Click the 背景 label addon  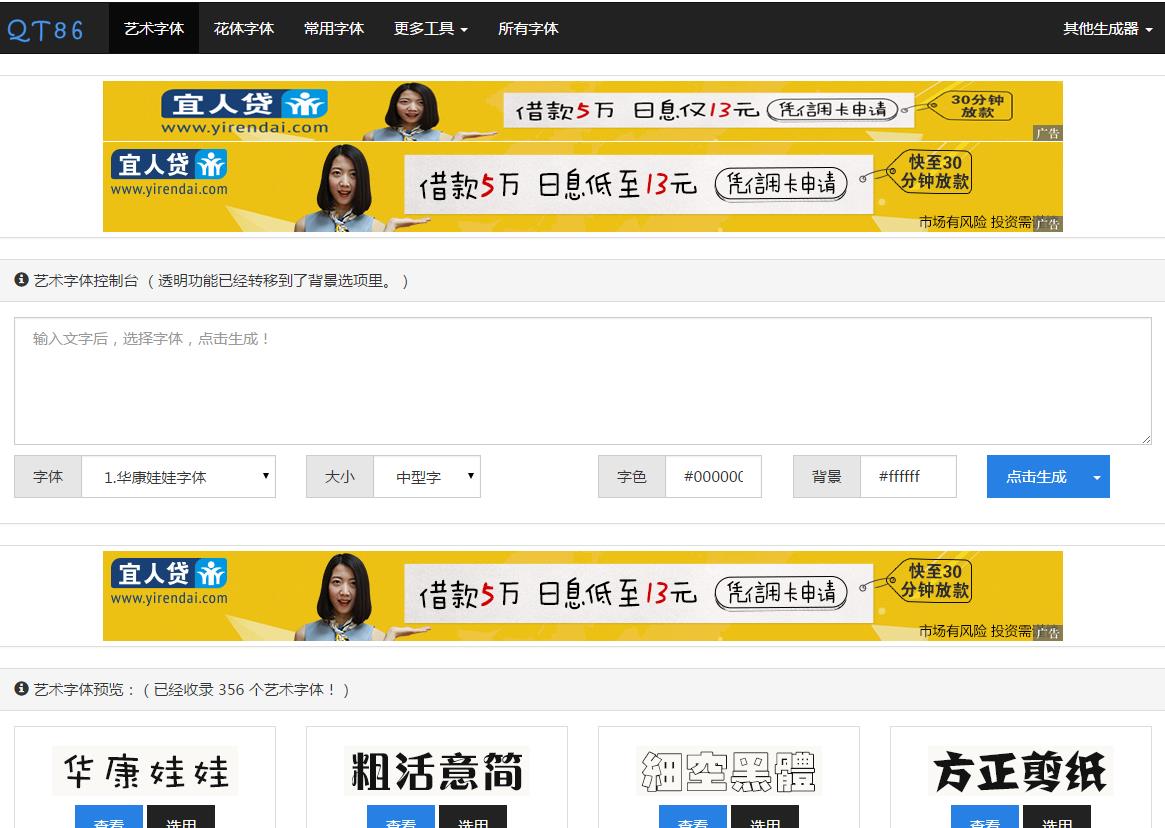point(827,476)
